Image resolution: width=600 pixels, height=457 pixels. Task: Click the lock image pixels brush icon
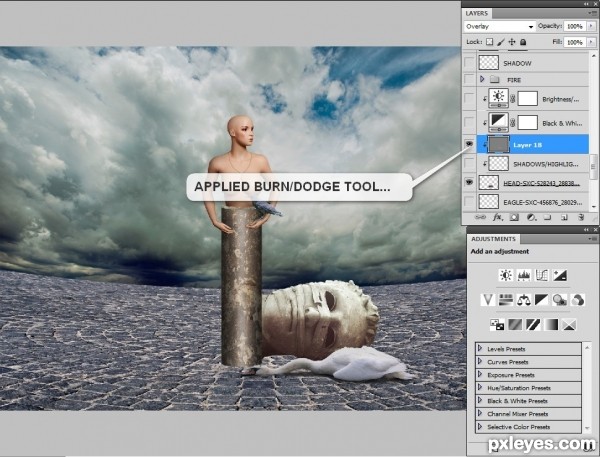point(501,41)
